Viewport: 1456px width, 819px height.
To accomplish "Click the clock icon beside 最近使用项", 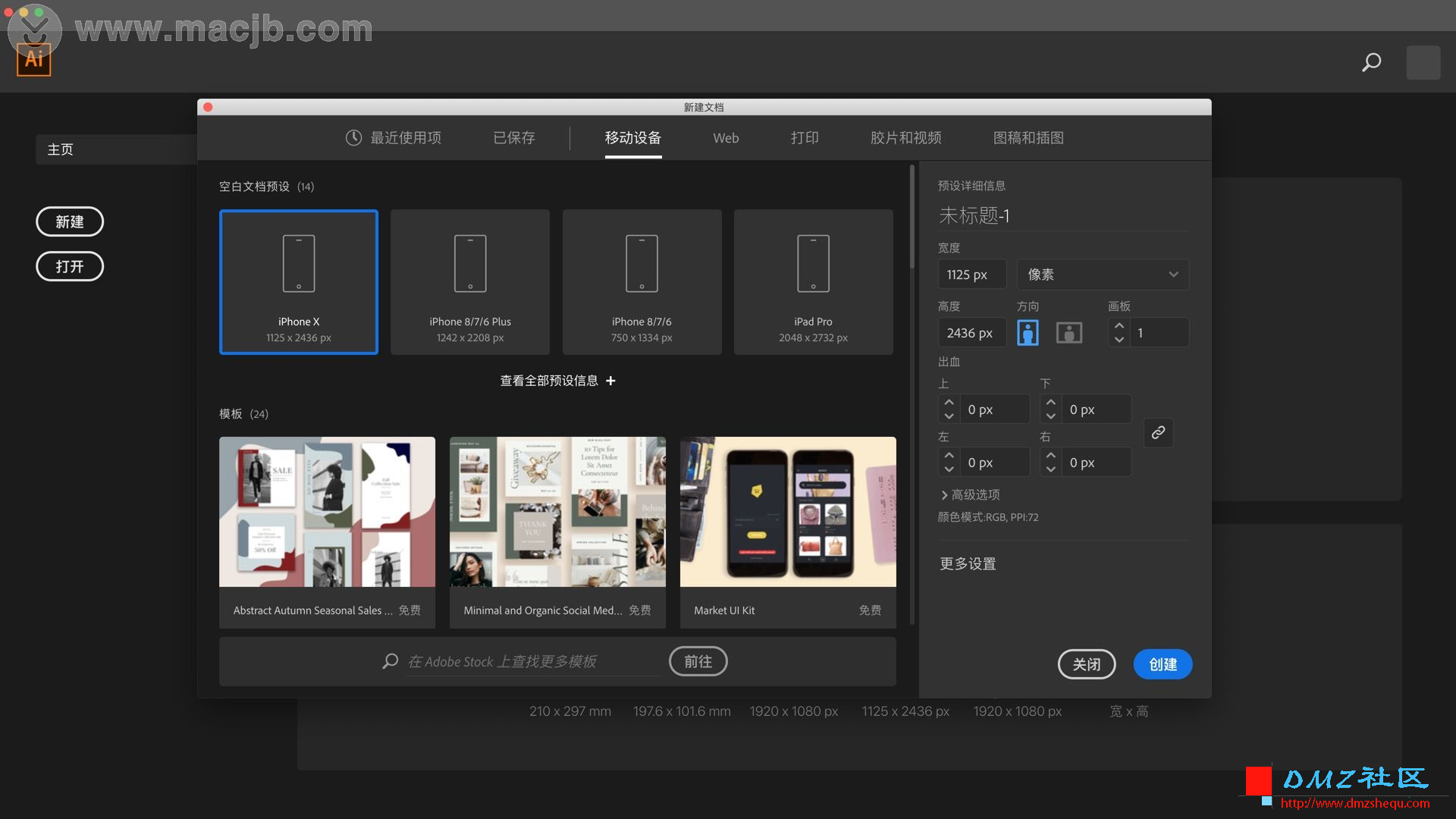I will pyautogui.click(x=353, y=138).
